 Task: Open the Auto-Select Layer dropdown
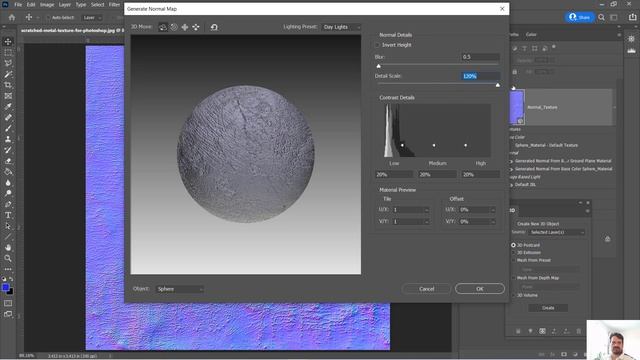tap(92, 18)
